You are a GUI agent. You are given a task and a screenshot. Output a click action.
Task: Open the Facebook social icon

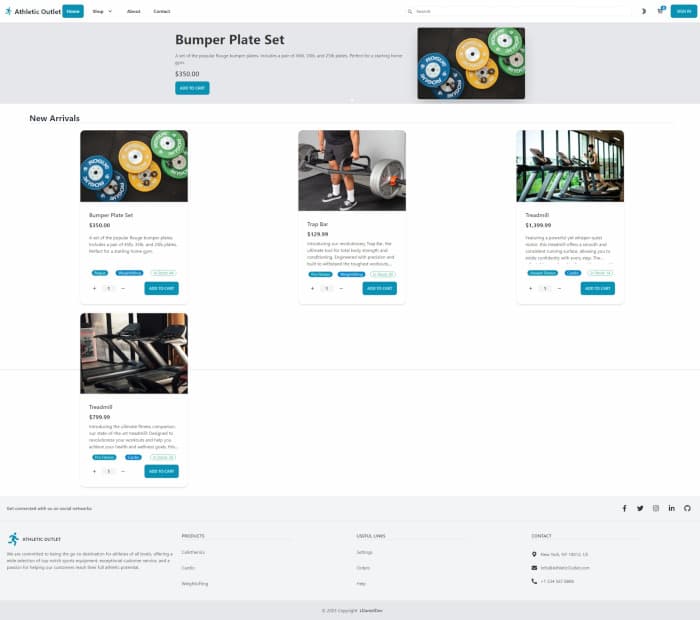coord(625,508)
